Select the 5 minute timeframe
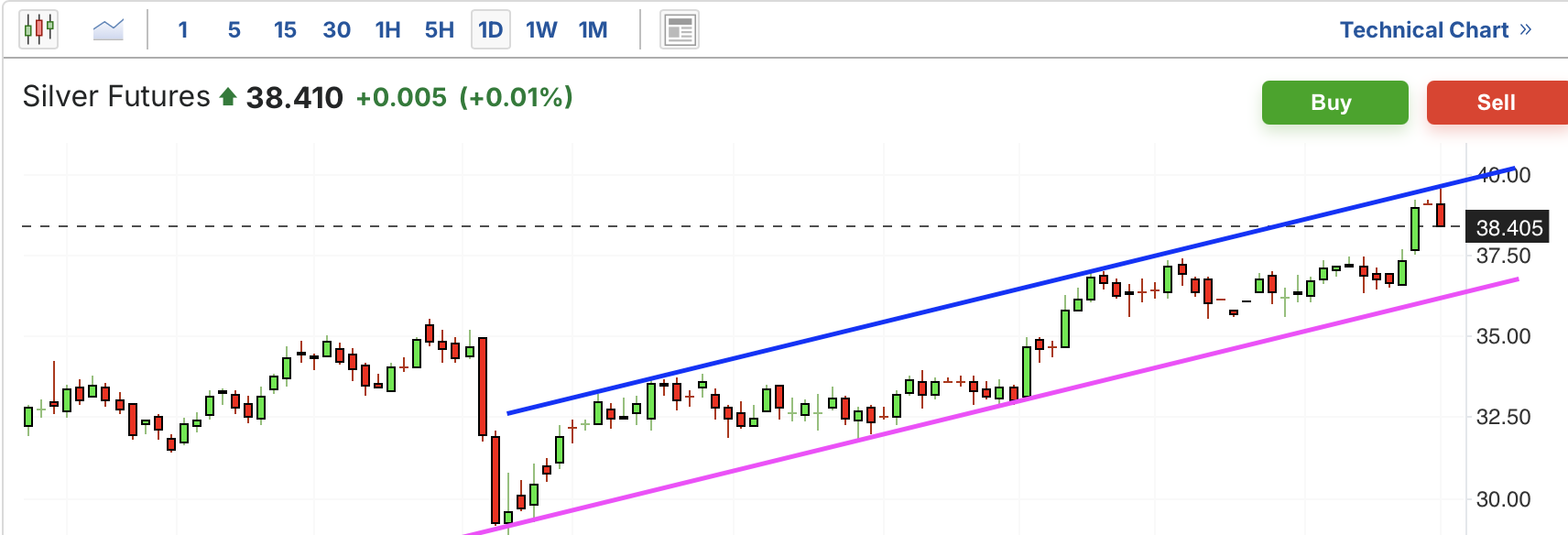 click(234, 30)
